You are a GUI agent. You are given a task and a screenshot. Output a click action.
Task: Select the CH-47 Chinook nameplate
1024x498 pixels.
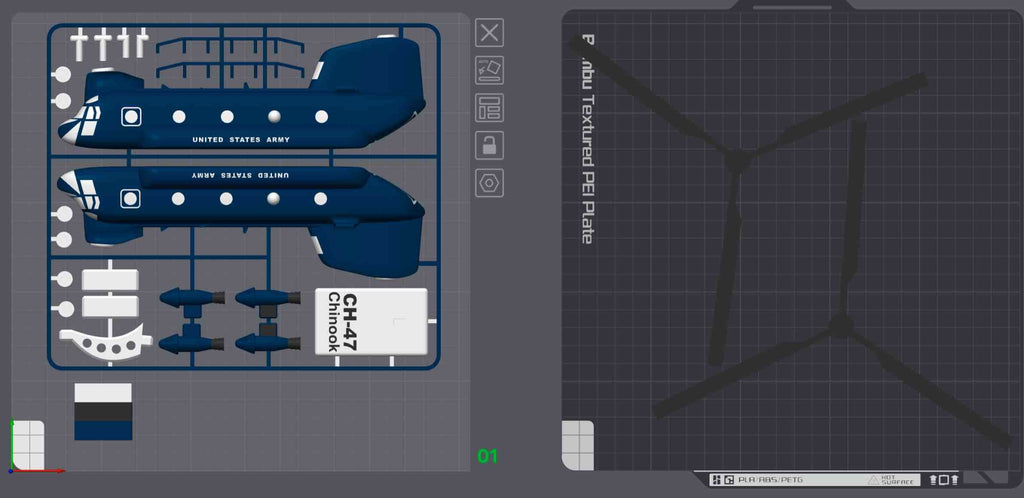[371, 322]
